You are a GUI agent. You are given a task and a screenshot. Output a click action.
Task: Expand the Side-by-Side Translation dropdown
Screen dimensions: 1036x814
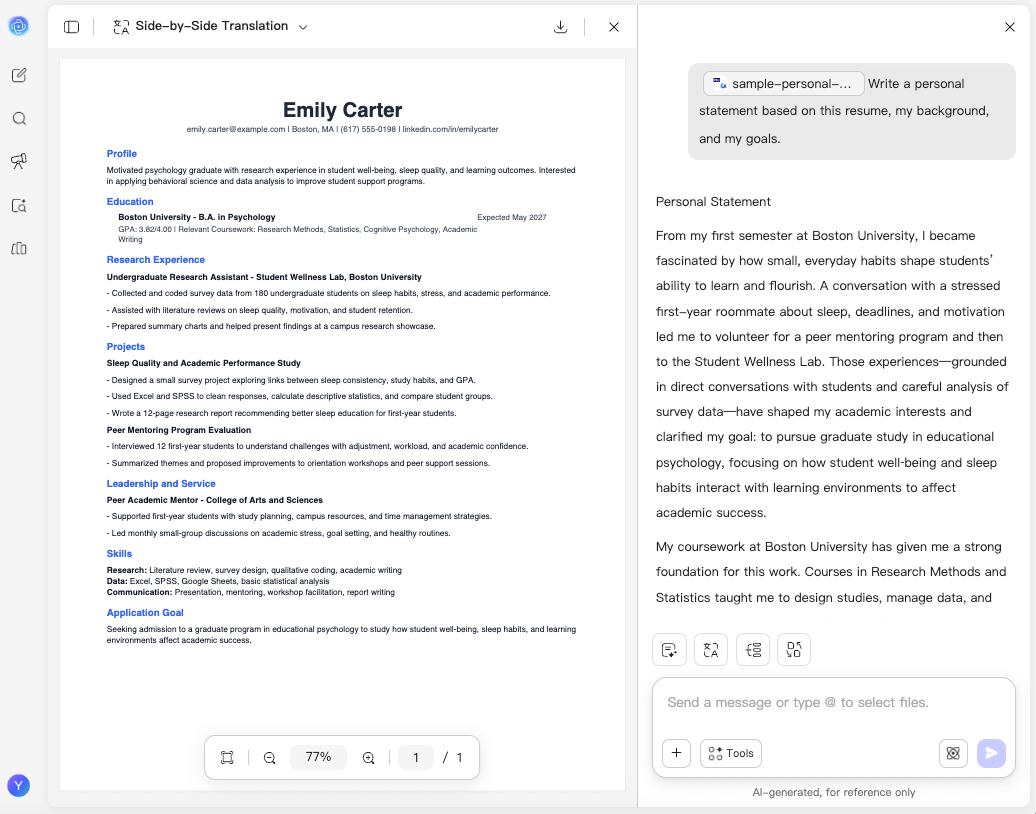(303, 27)
